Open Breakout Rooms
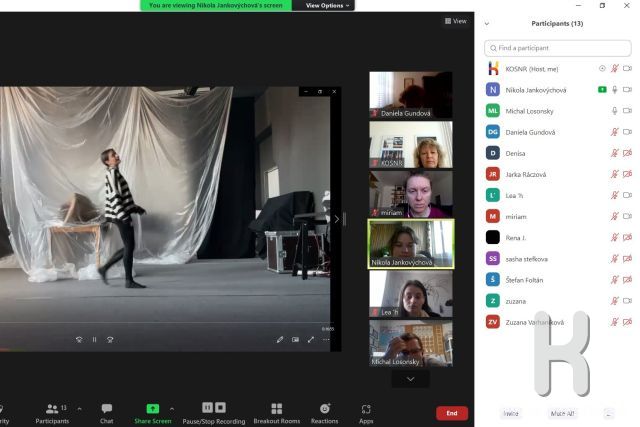 coord(276,412)
